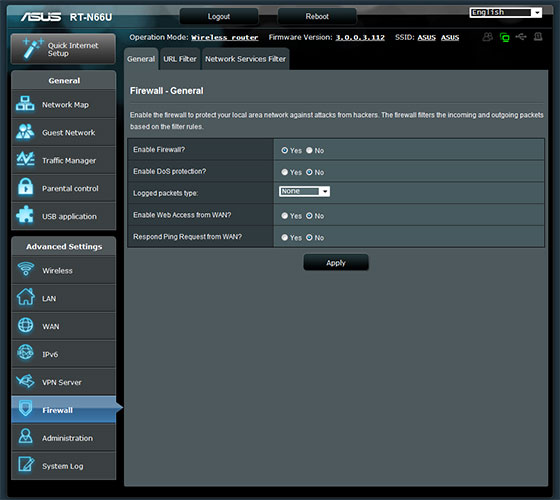Viewport: 560px width, 500px height.
Task: Open Traffic Manager graph icon
Action: point(25,159)
